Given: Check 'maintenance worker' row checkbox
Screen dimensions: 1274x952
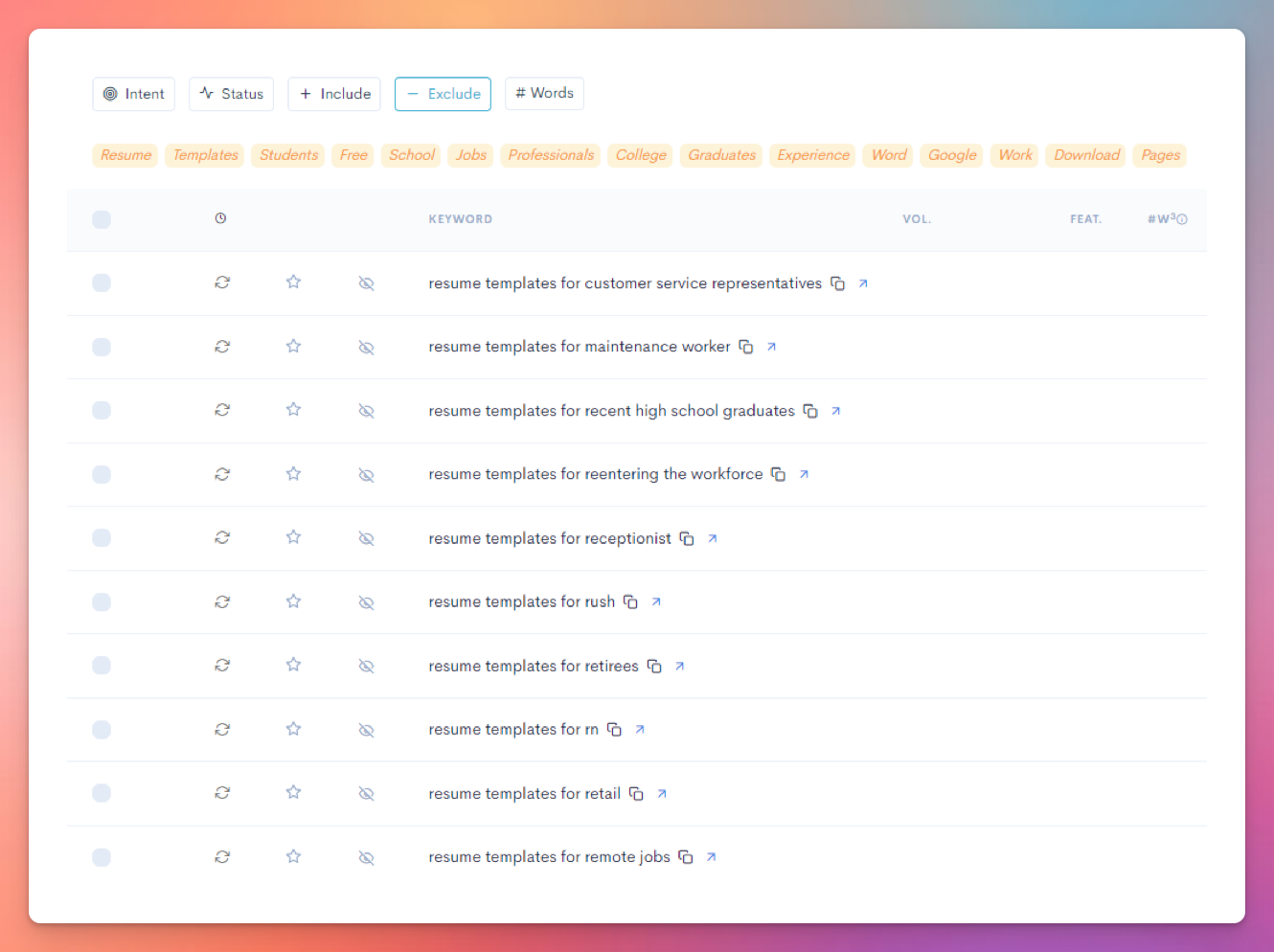Looking at the screenshot, I should (102, 347).
